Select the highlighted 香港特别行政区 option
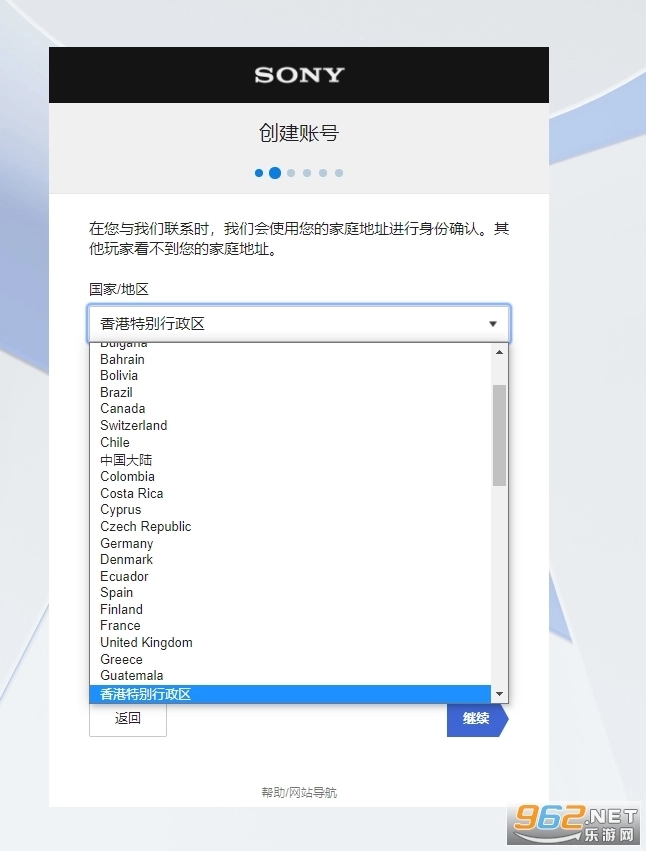This screenshot has height=851, width=646. [x=145, y=694]
